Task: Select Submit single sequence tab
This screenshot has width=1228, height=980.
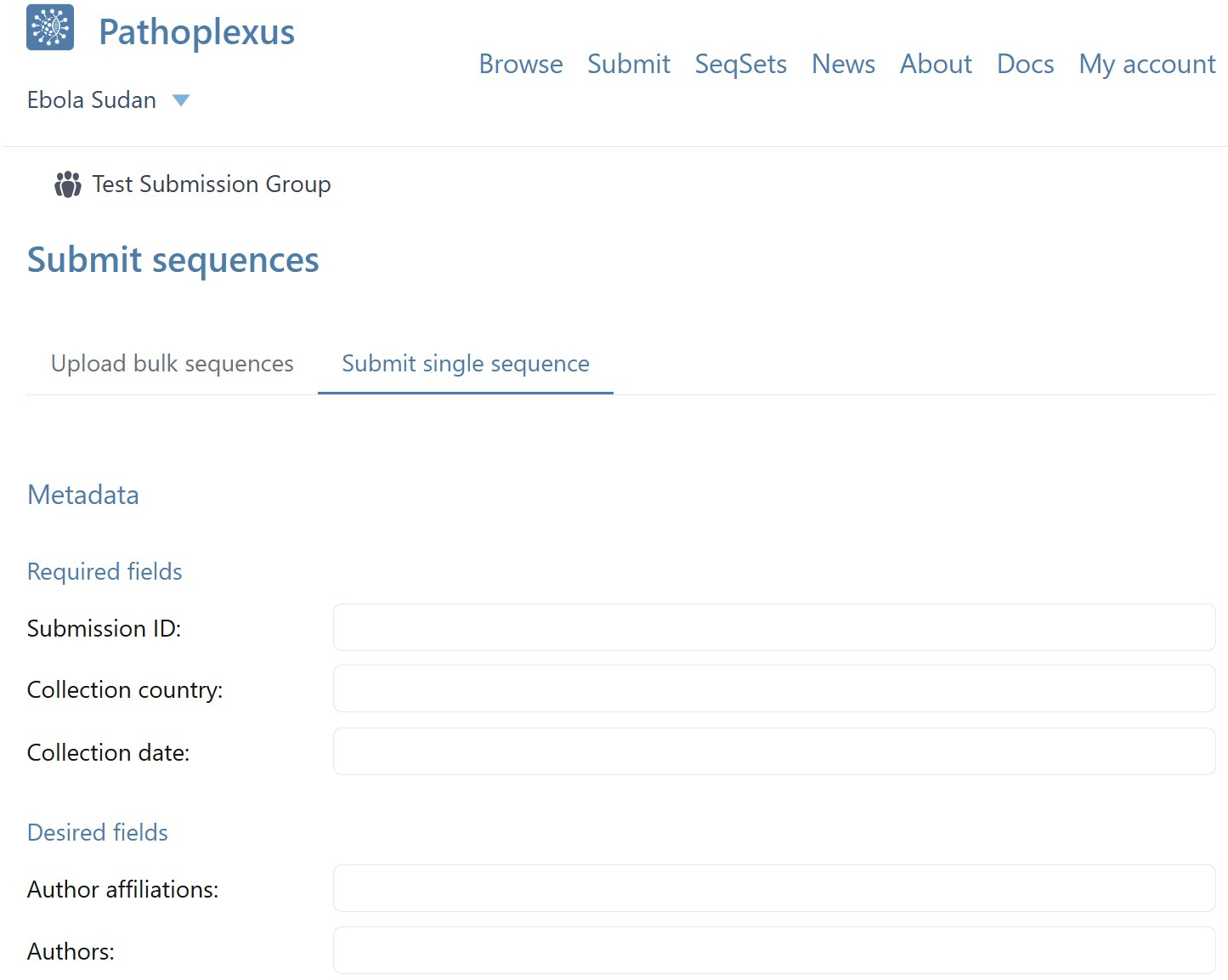Action: pos(465,364)
